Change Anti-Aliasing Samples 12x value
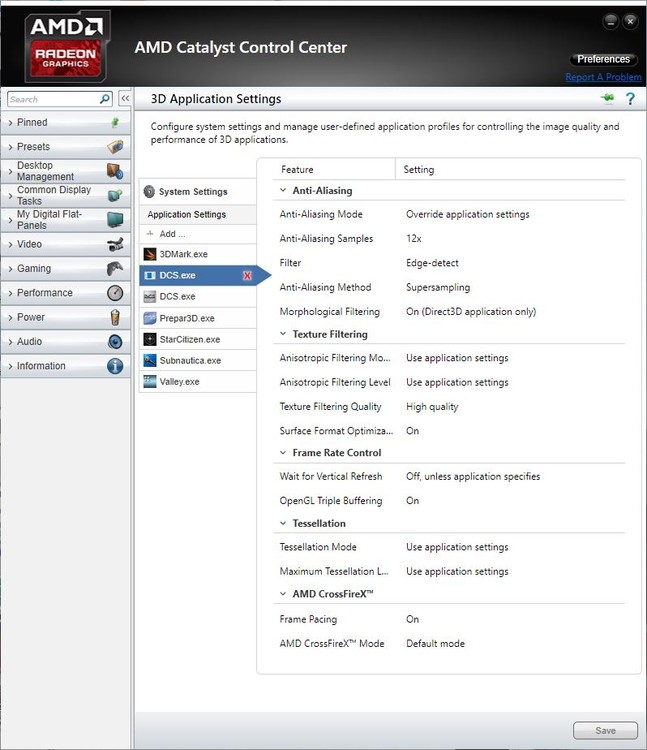 click(x=414, y=239)
